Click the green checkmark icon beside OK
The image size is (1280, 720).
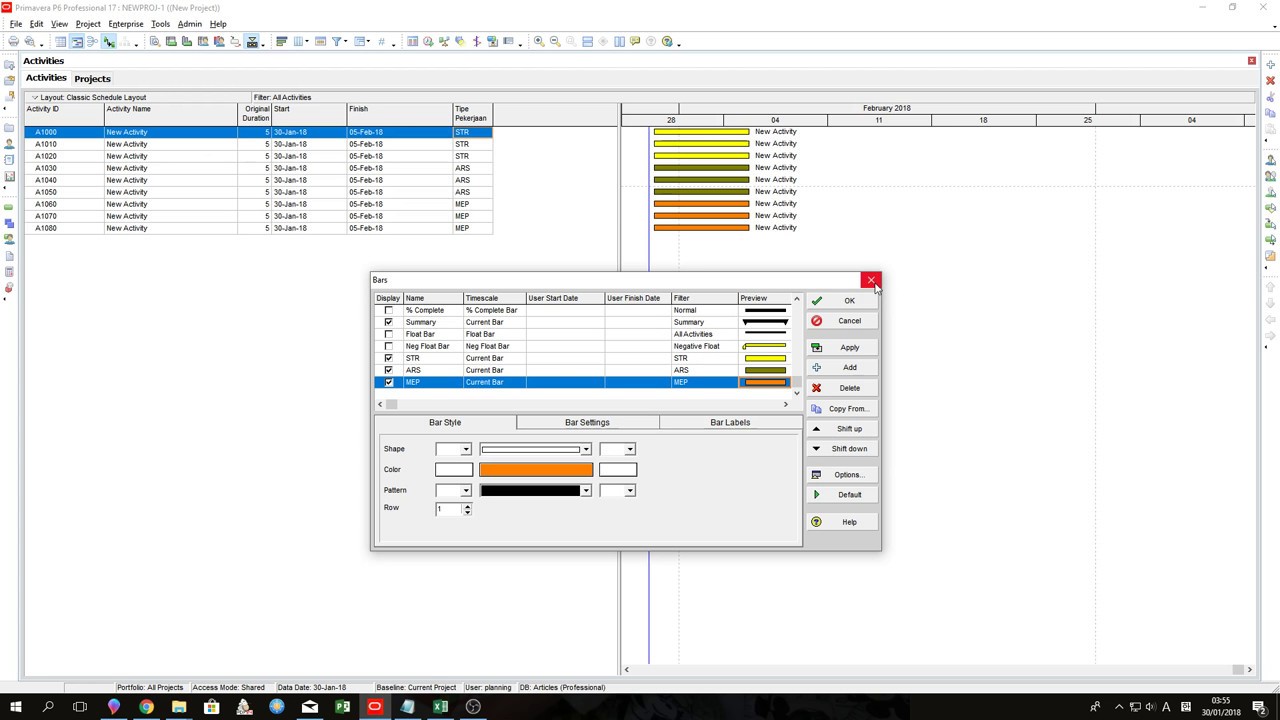(816, 301)
